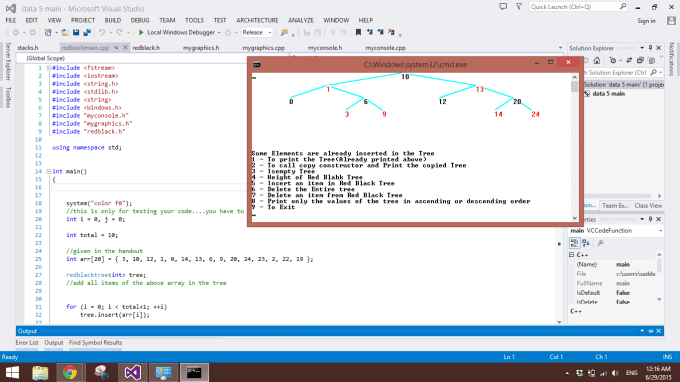Select 'data 5 main' project node

[608, 94]
